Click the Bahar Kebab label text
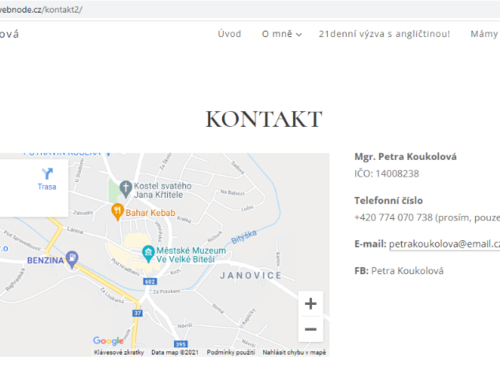Viewport: 500px width, 375px height. [x=150, y=213]
